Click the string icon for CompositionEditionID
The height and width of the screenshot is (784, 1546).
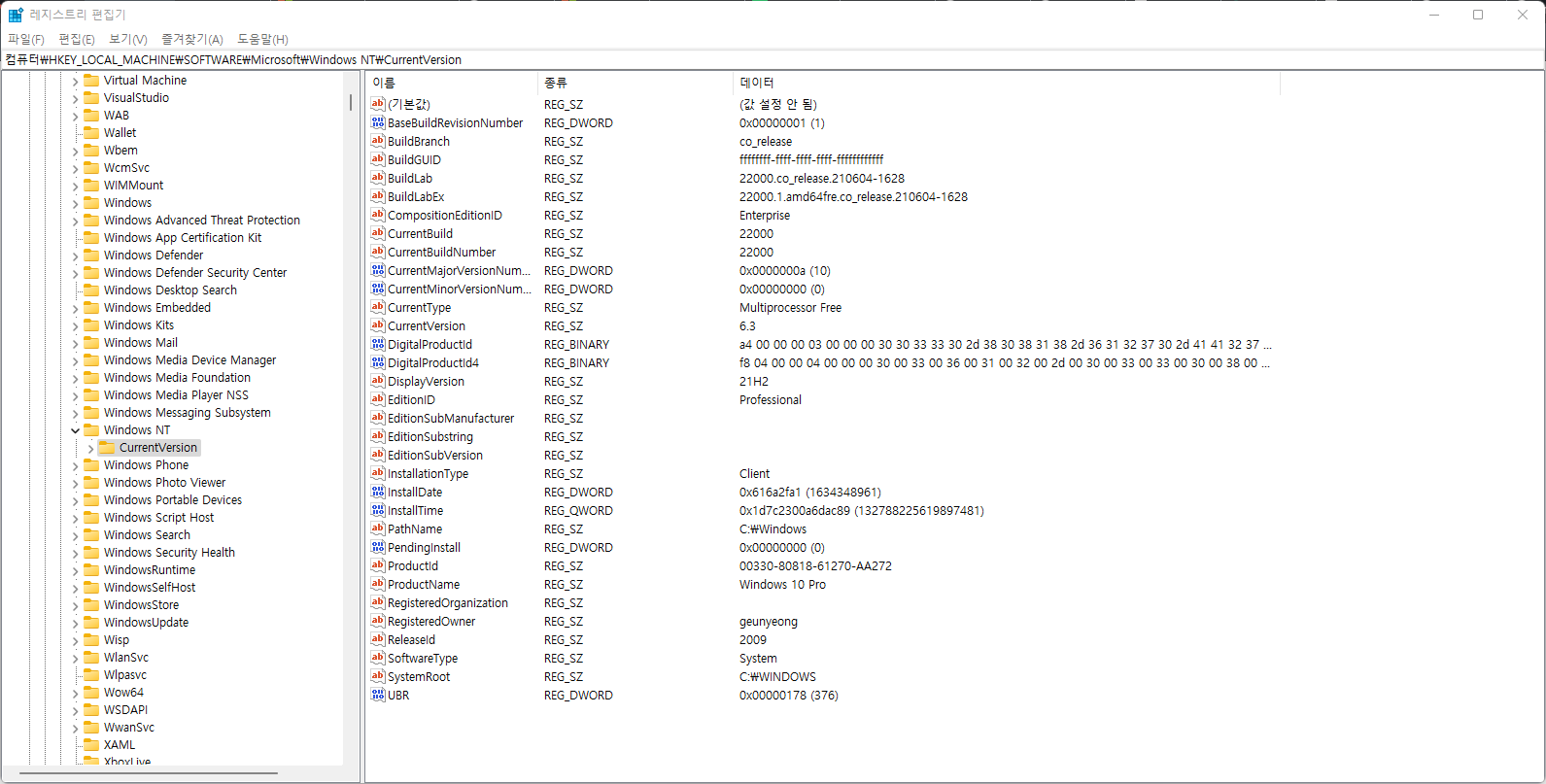[378, 215]
